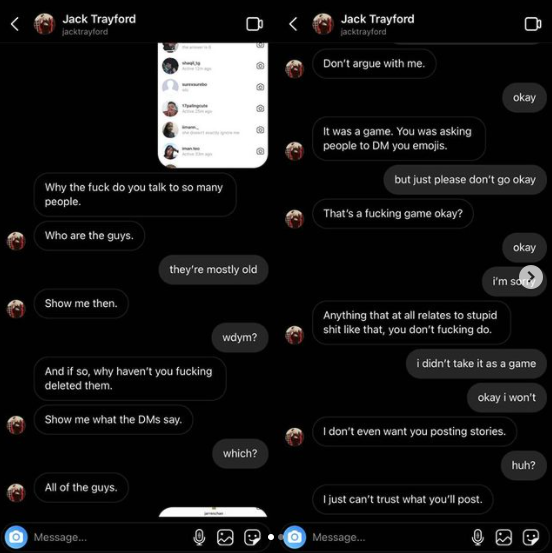Open sticker icon in right message bar
The width and height of the screenshot is (552, 553).
click(531, 537)
